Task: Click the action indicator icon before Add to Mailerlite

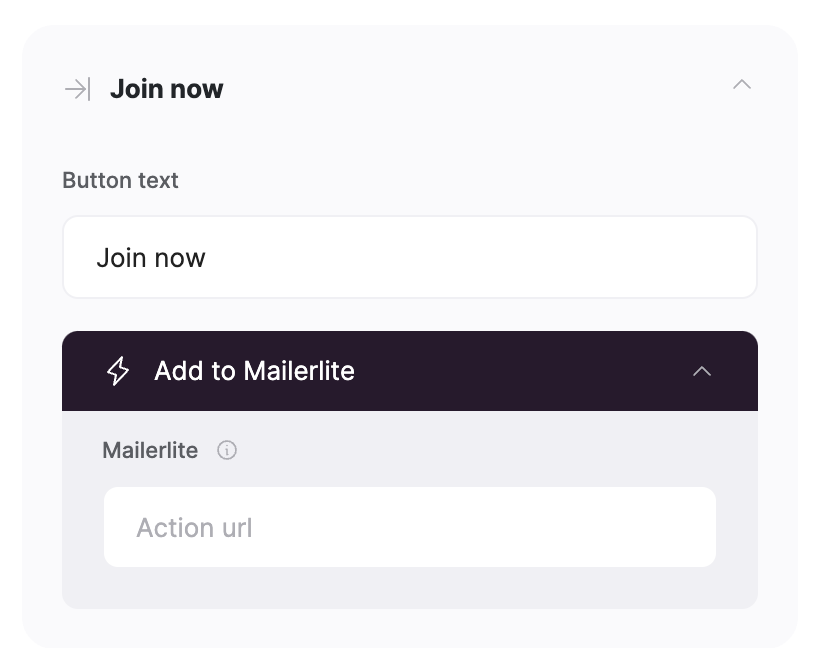Action: pos(119,371)
